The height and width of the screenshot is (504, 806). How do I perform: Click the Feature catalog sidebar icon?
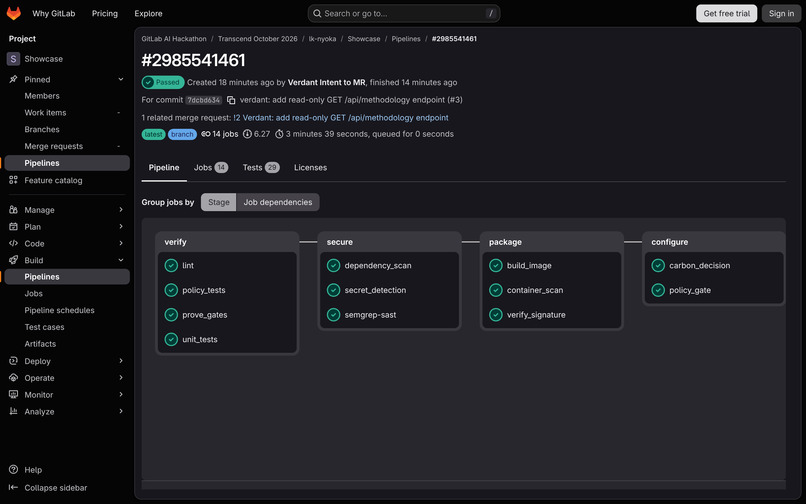[13, 180]
